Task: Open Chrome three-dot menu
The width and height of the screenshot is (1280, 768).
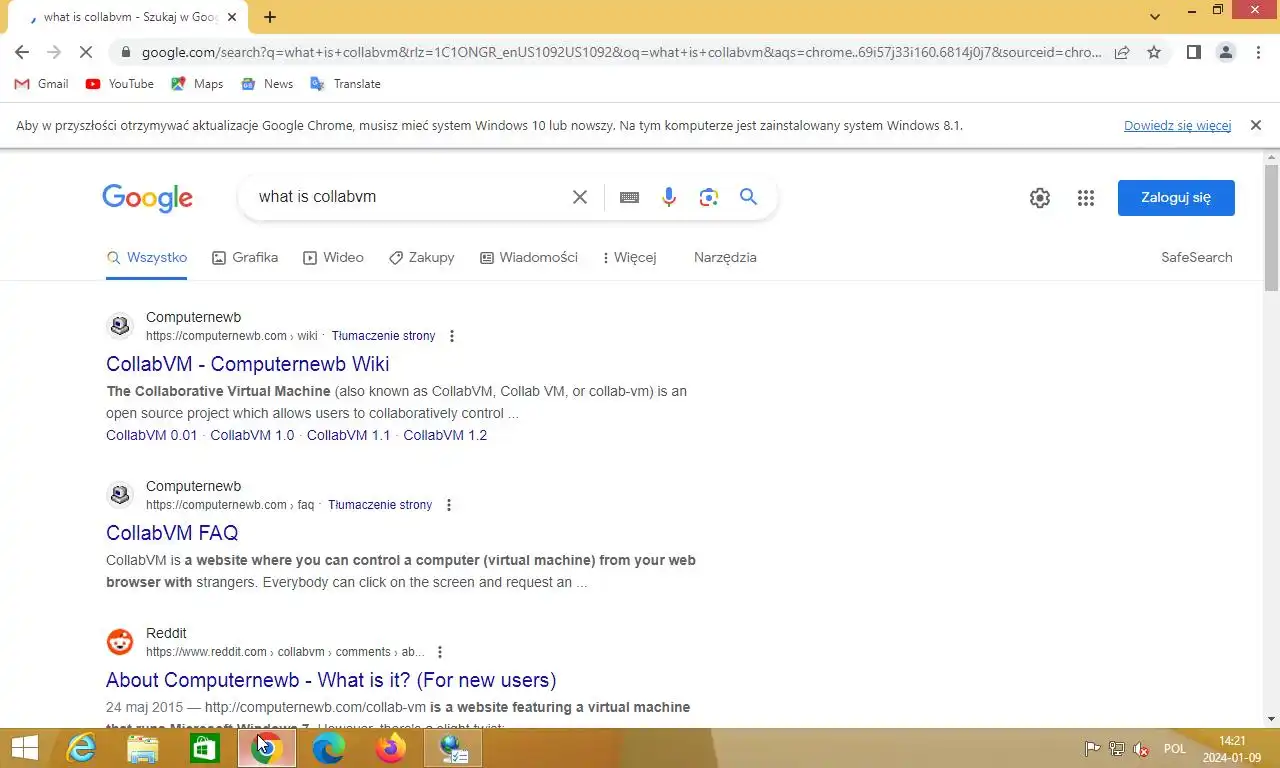Action: click(1258, 52)
